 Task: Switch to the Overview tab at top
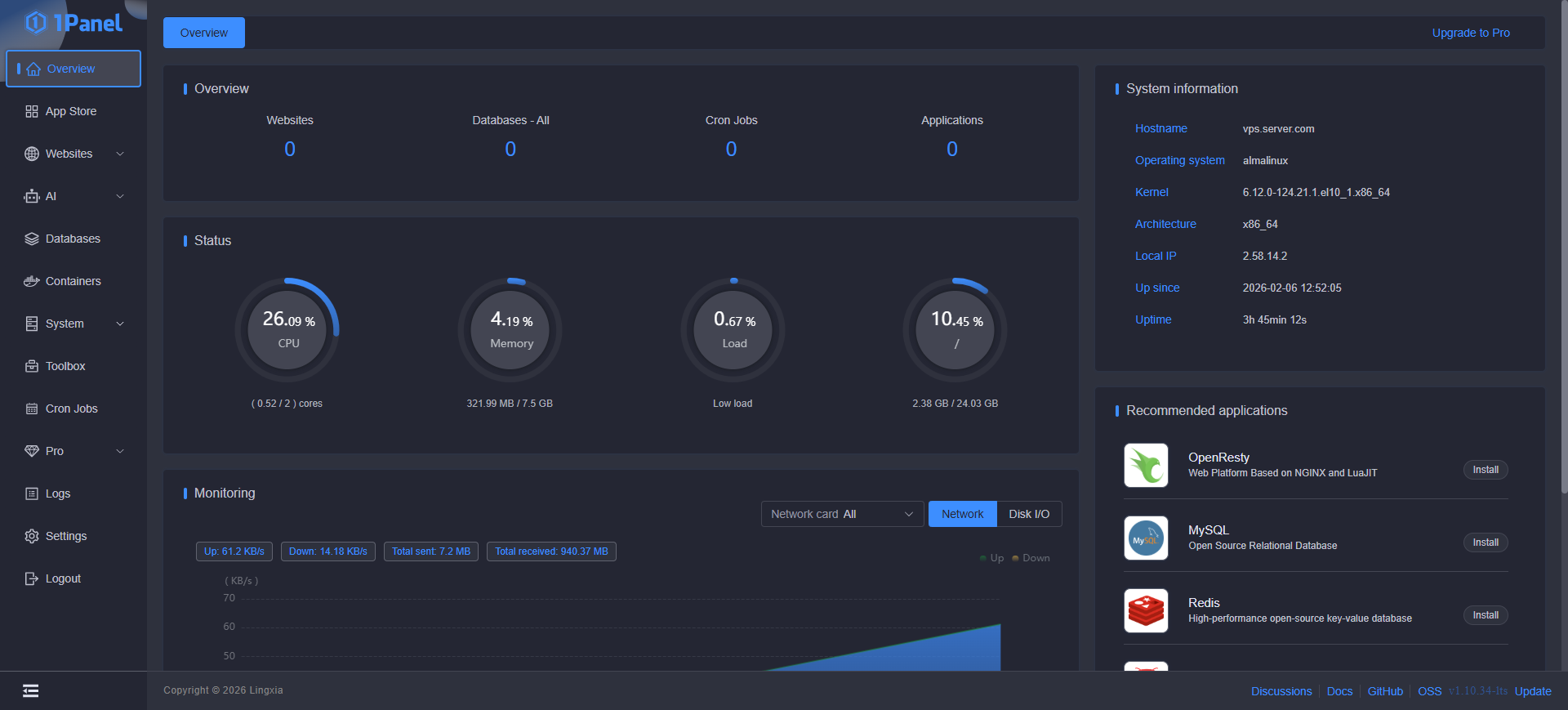coord(204,33)
